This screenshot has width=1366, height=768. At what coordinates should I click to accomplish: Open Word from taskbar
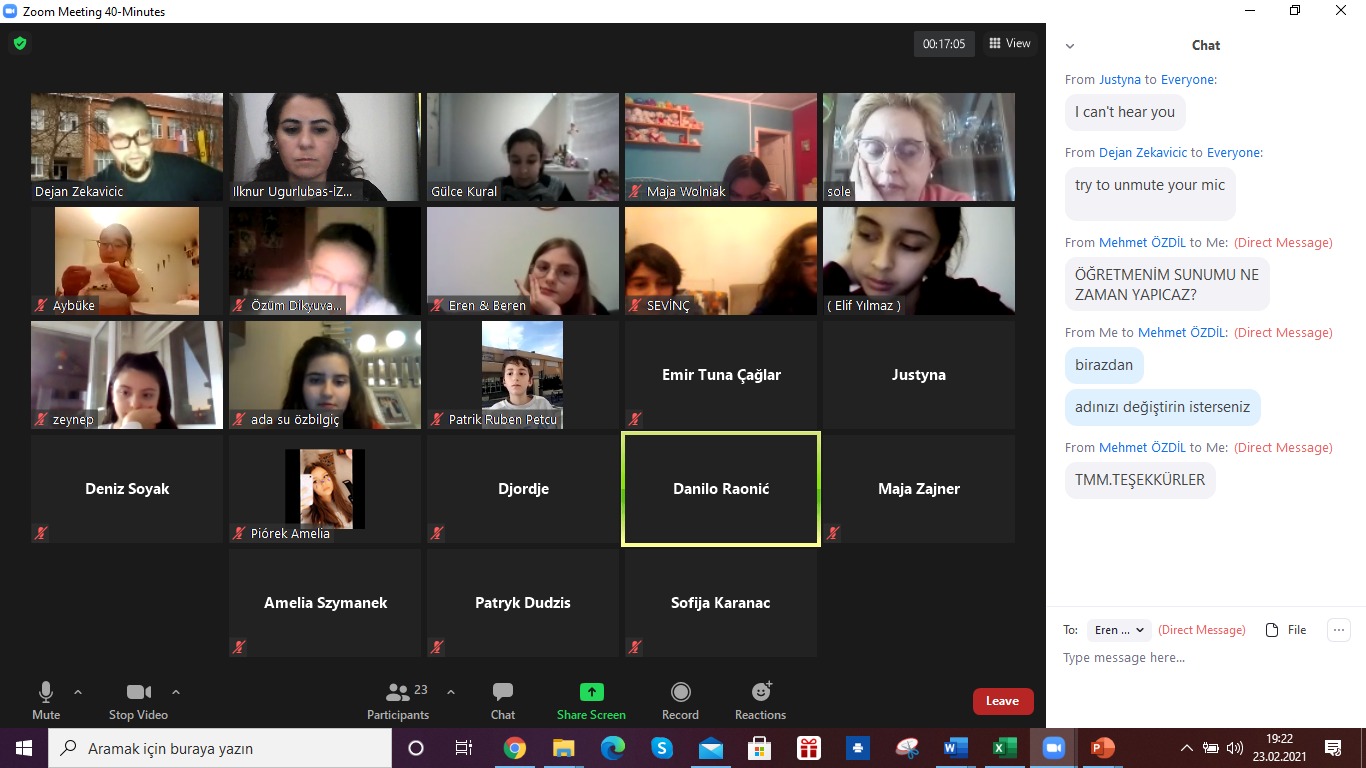click(x=956, y=748)
